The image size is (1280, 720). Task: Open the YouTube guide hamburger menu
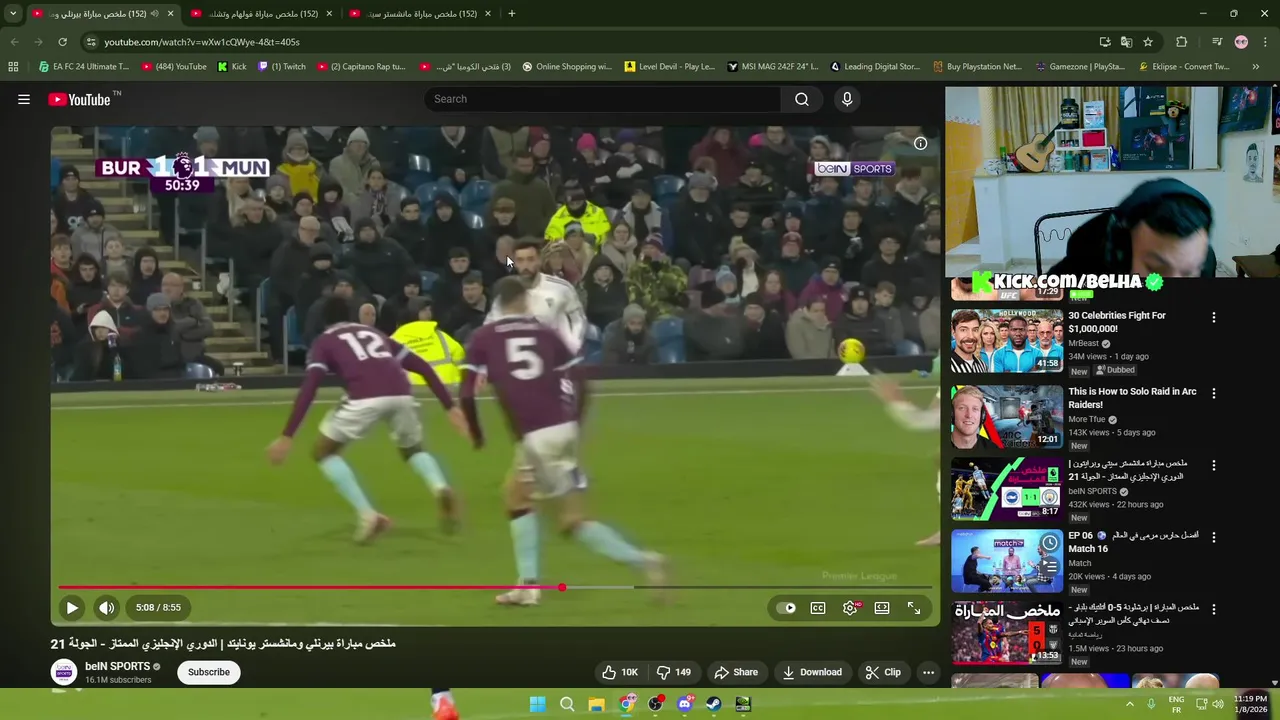24,99
